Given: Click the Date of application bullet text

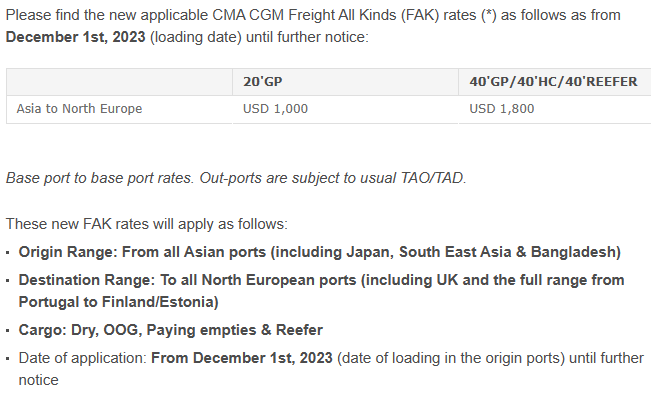Looking at the screenshot, I should (x=331, y=369).
